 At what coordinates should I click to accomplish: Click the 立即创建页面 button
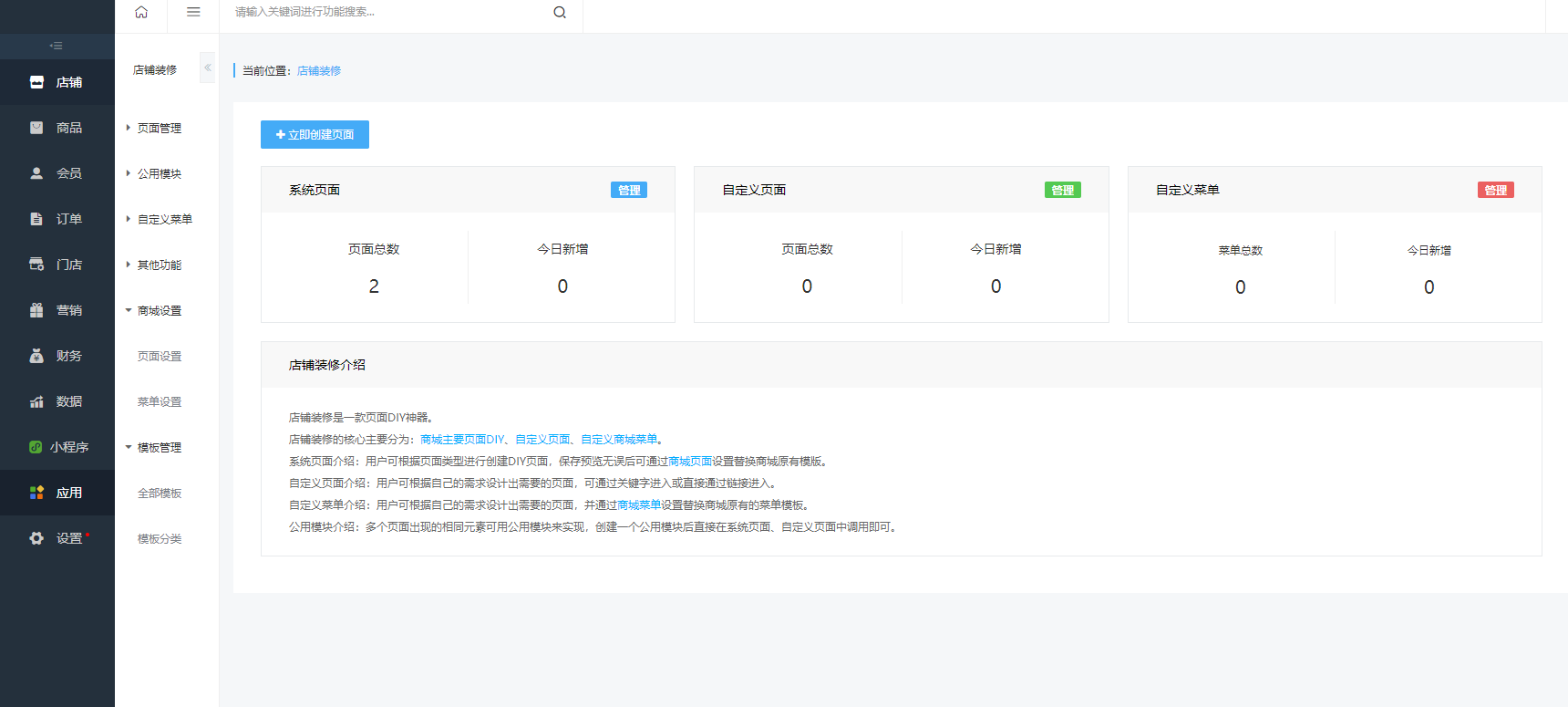pyautogui.click(x=315, y=134)
